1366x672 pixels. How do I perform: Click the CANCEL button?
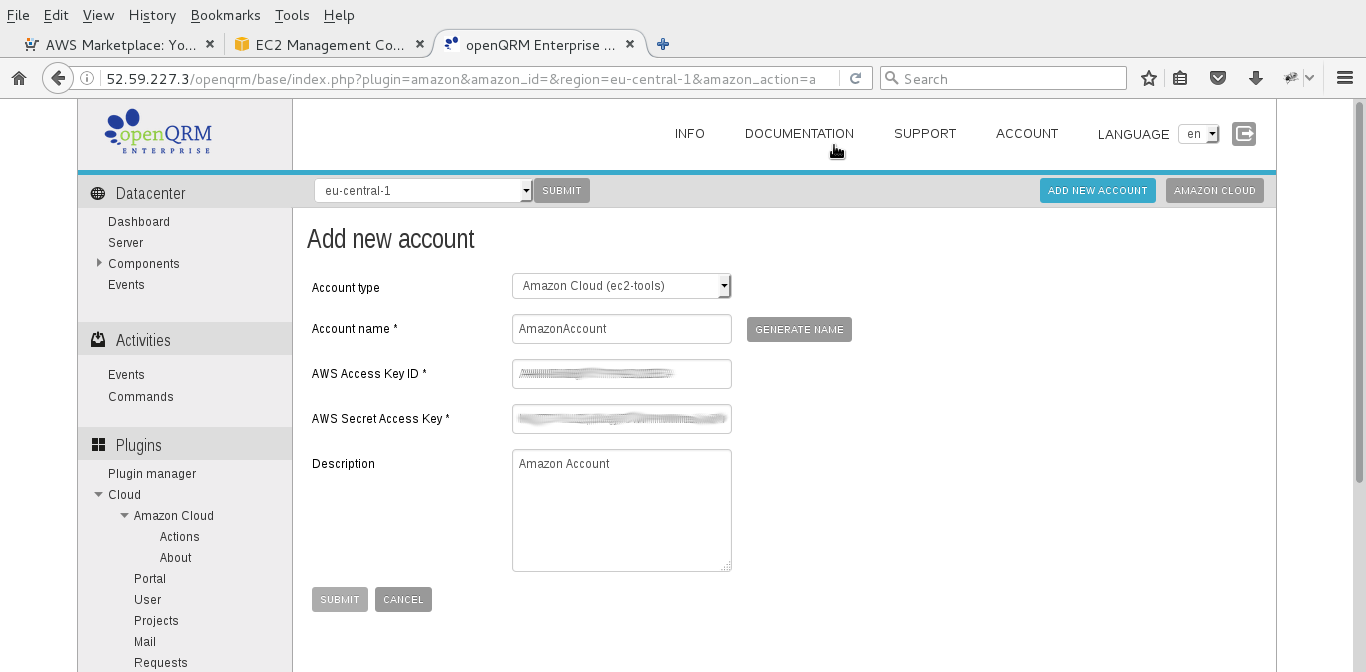click(403, 599)
